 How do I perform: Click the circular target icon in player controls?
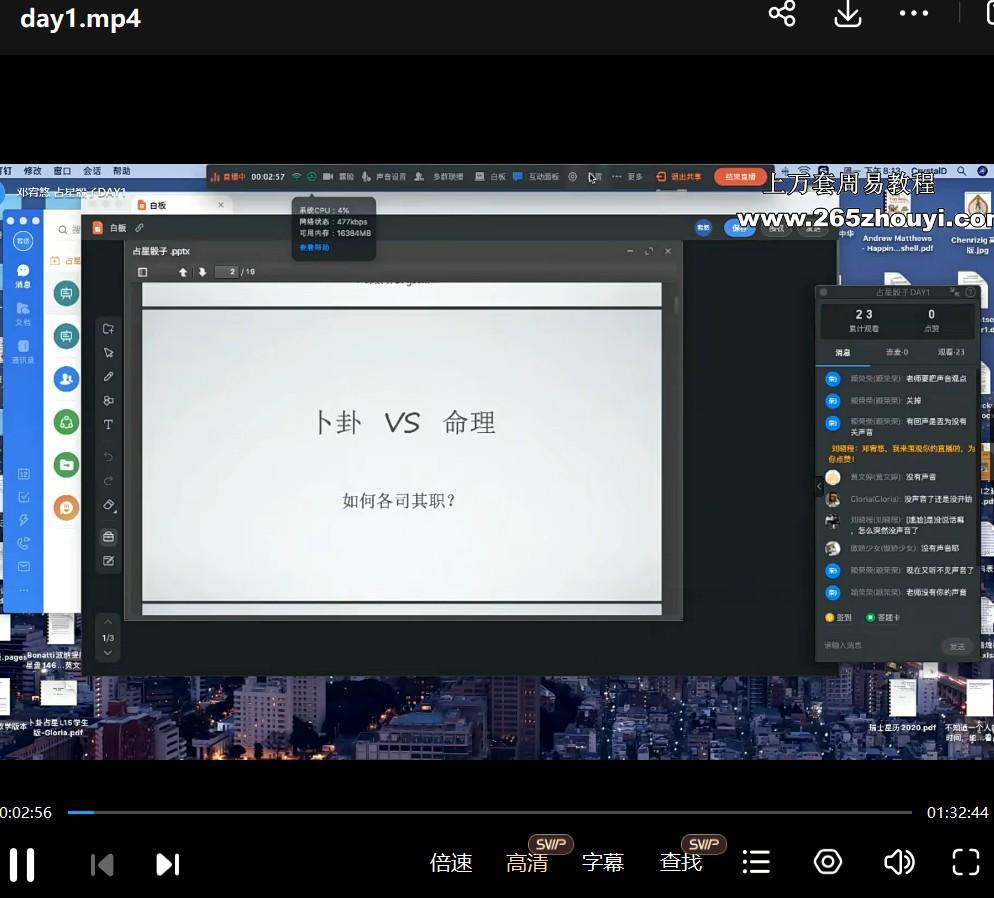pyautogui.click(x=828, y=862)
